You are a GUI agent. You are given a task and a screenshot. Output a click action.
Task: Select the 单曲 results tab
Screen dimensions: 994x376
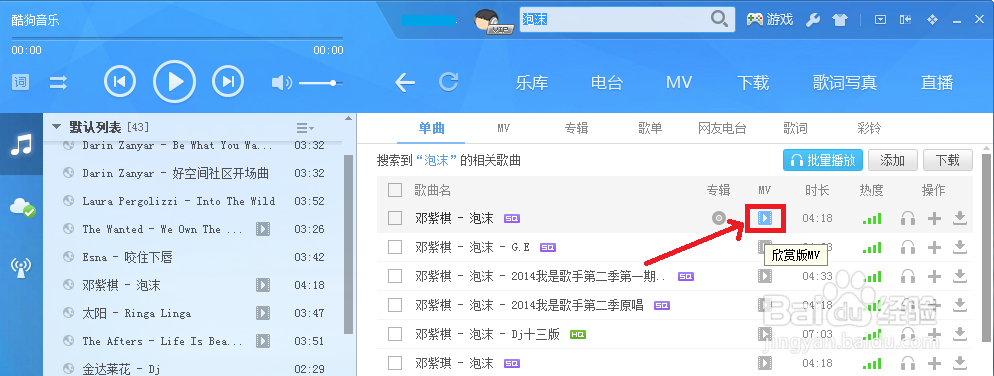432,128
